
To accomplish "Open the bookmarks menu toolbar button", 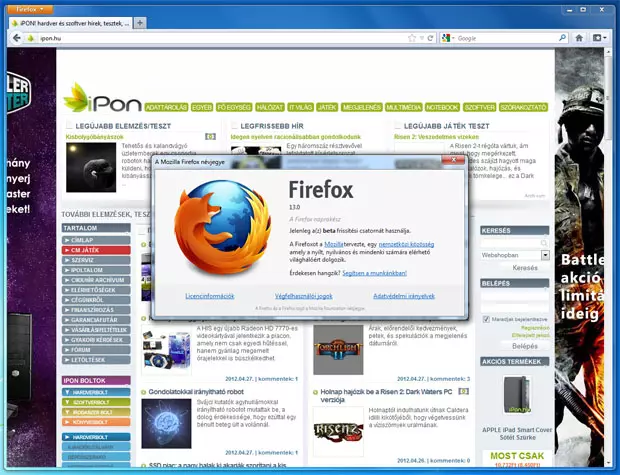I will [599, 38].
